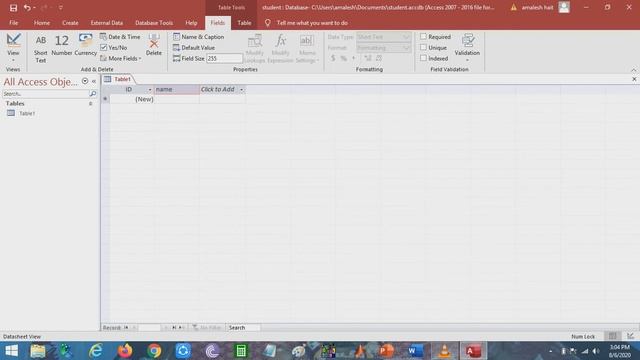Click Tell me what you want to do
The height and width of the screenshot is (360, 640).
tap(312, 23)
